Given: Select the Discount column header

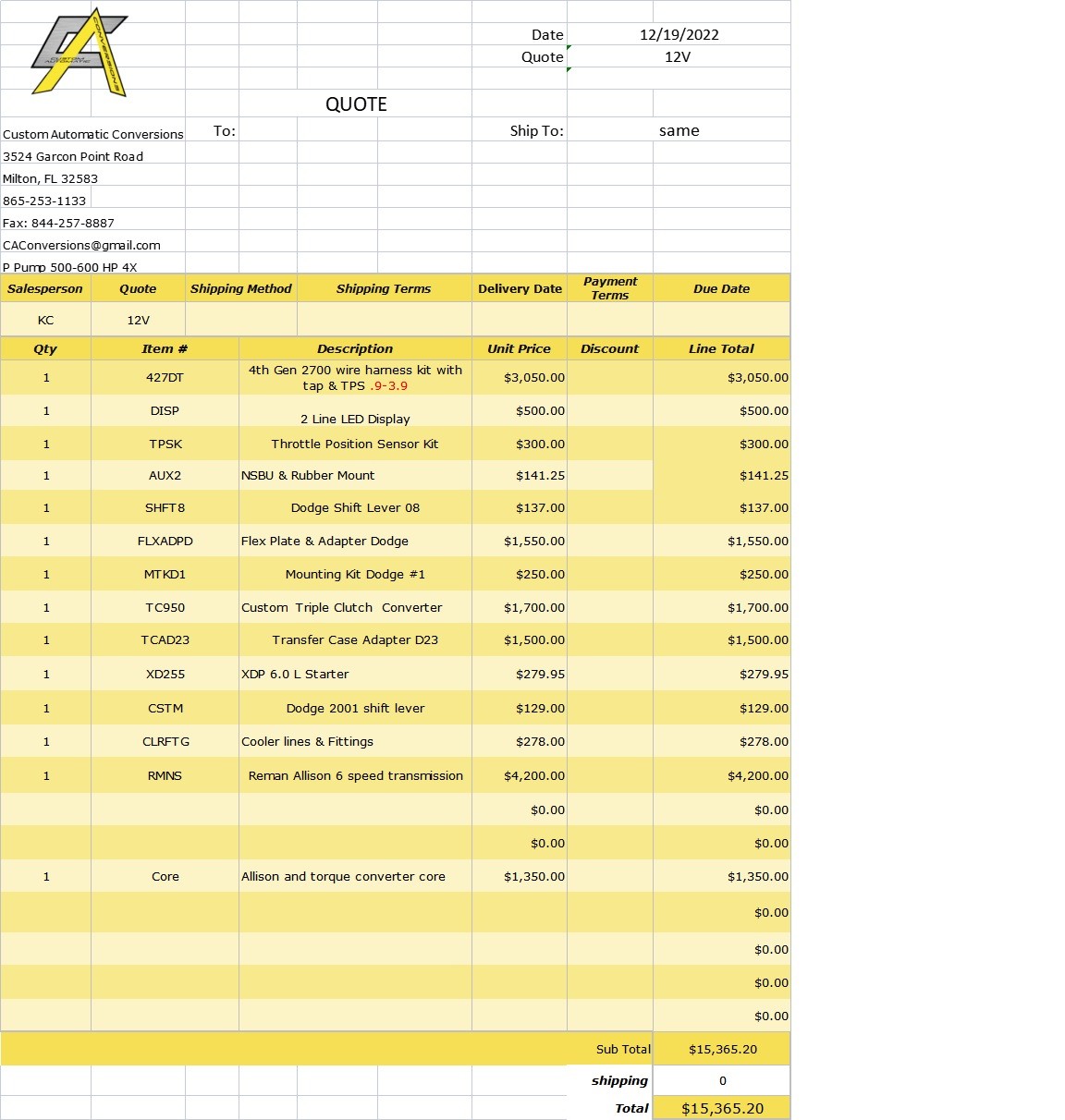Looking at the screenshot, I should 610,348.
